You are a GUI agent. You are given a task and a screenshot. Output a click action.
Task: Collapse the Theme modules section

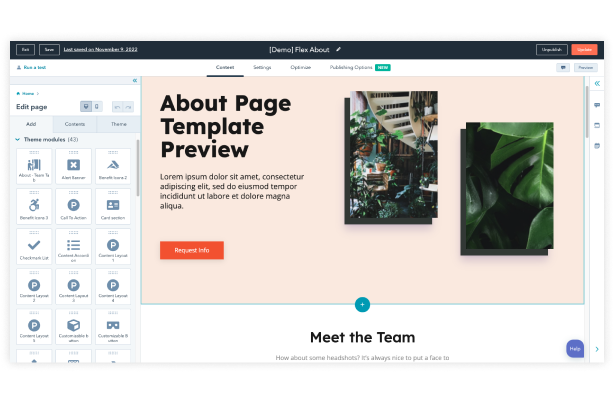[18, 139]
